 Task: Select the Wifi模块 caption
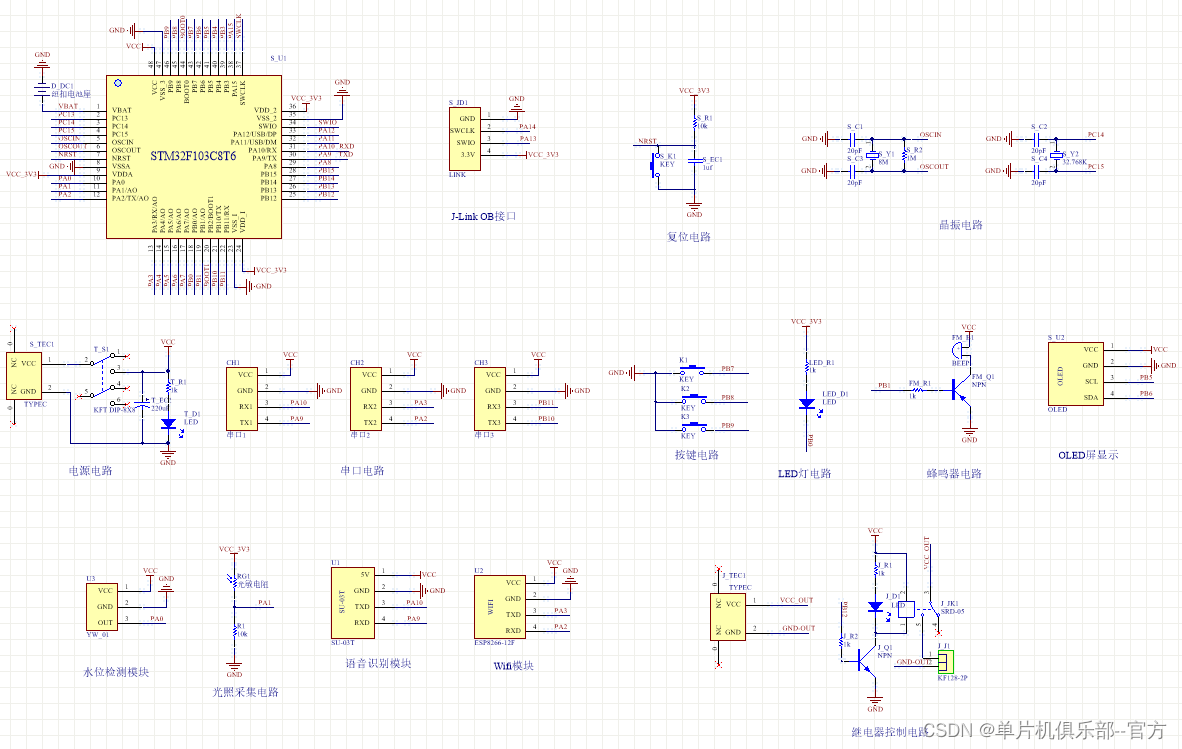[x=513, y=666]
